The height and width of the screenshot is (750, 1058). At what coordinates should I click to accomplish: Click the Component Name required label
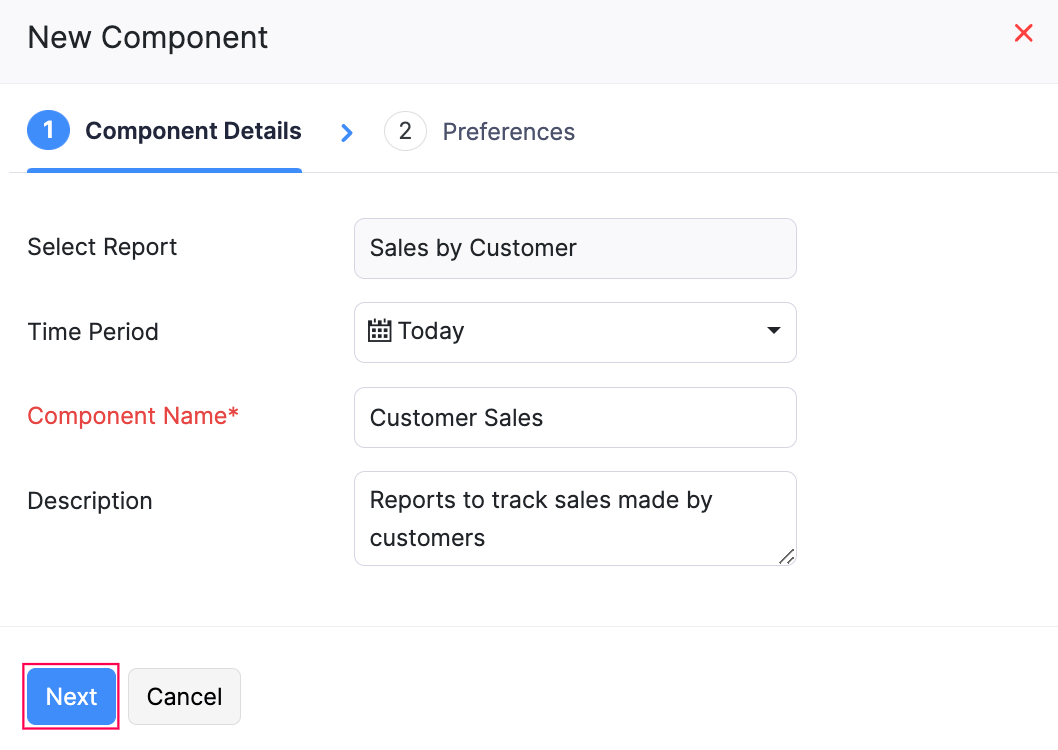pyautogui.click(x=133, y=416)
